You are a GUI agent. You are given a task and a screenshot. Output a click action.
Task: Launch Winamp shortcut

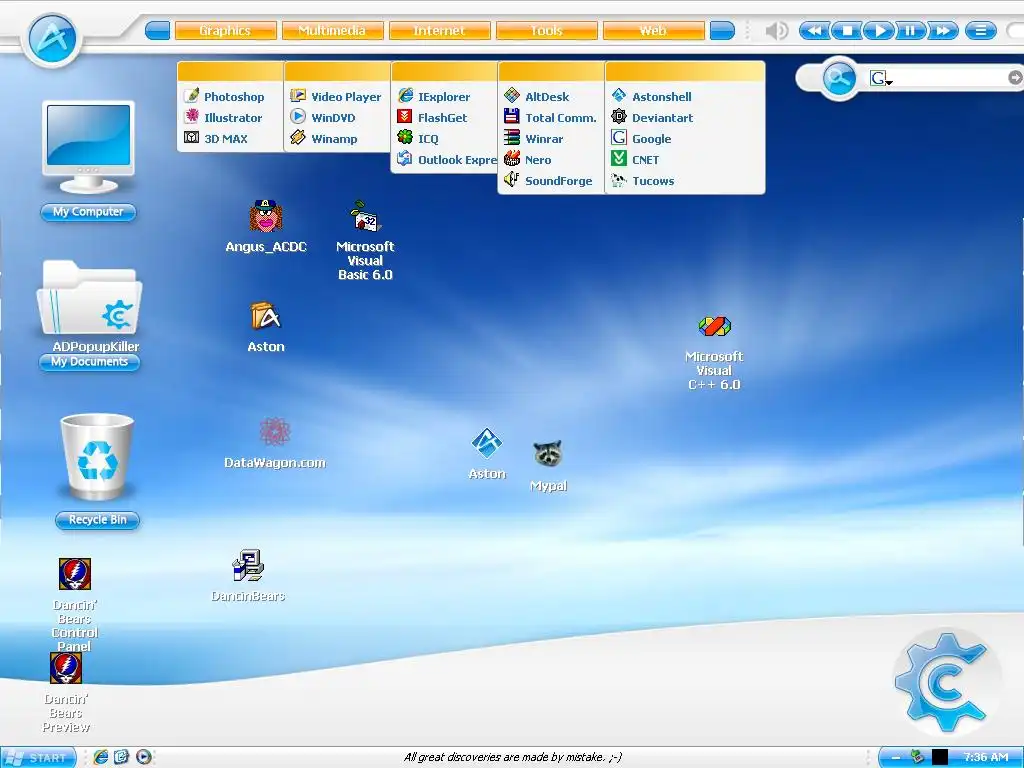pyautogui.click(x=324, y=138)
